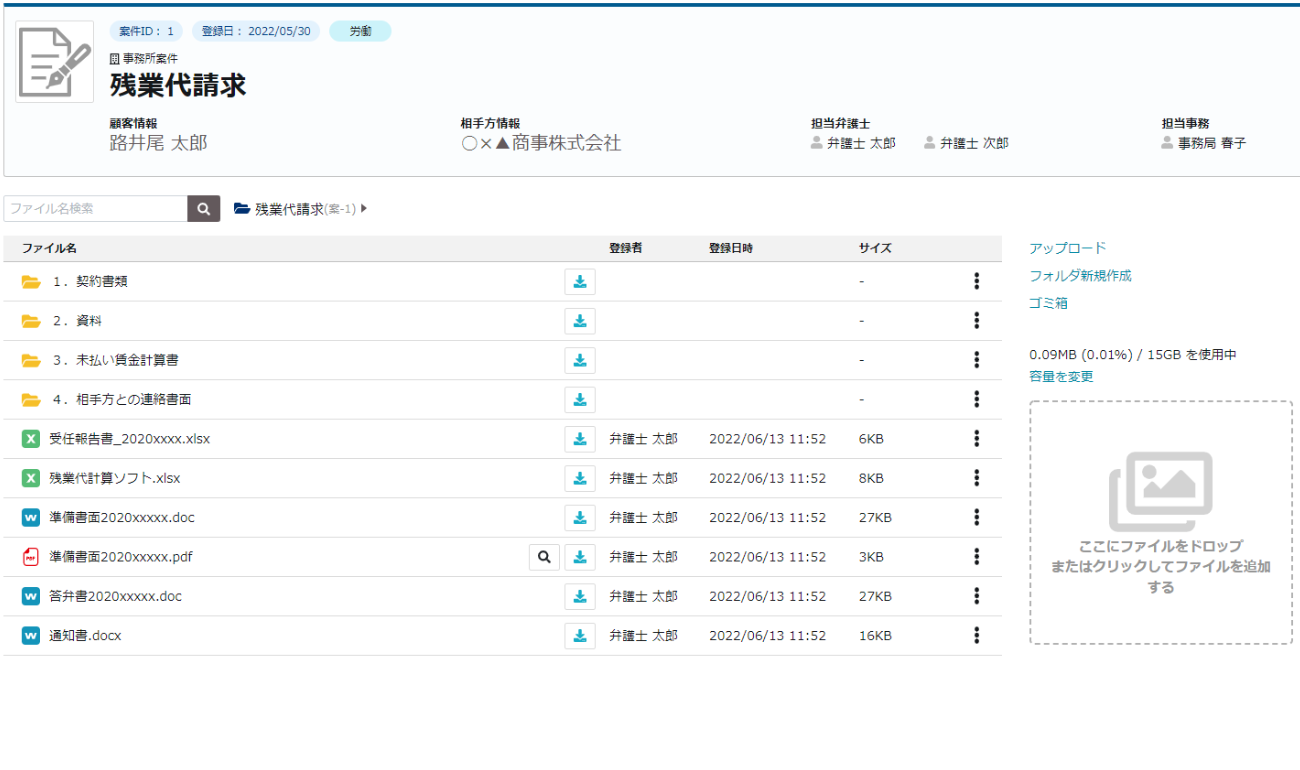Download 準備書面2020xxxxx.doc
Viewport: 1300px width, 770px height.
(580, 518)
